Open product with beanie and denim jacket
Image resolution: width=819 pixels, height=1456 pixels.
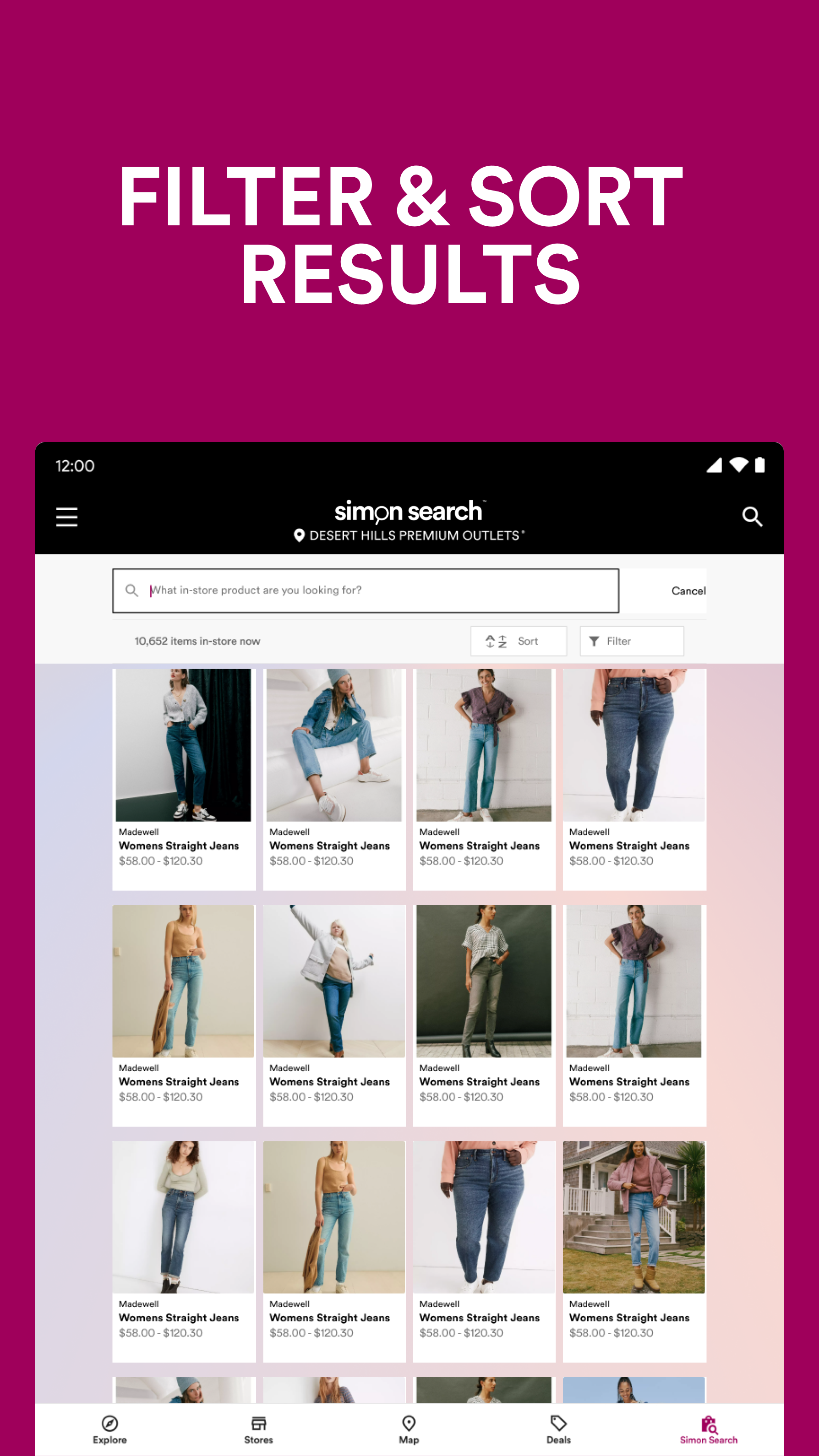point(334,780)
